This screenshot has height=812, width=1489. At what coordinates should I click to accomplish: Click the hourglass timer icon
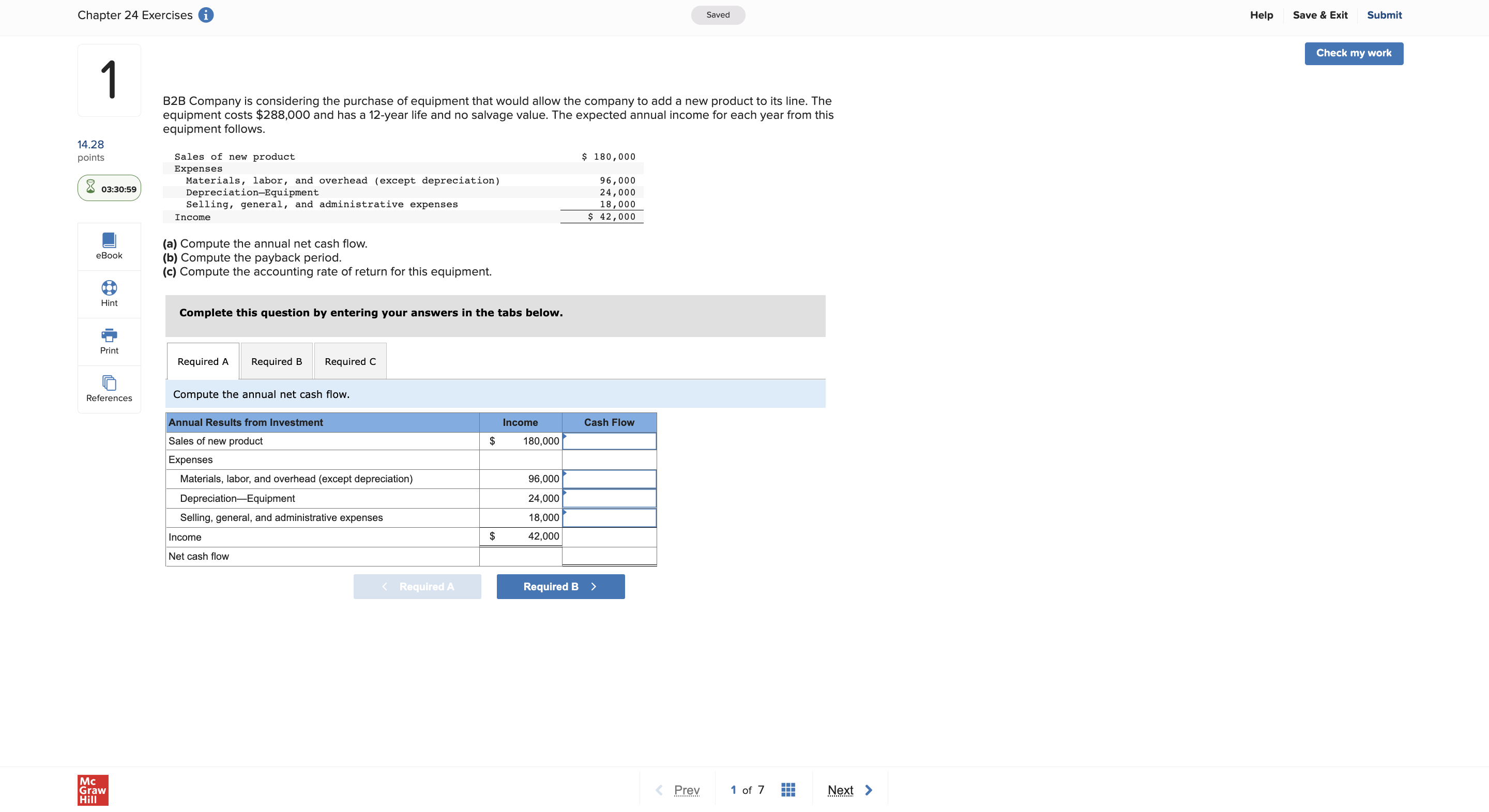pos(91,187)
